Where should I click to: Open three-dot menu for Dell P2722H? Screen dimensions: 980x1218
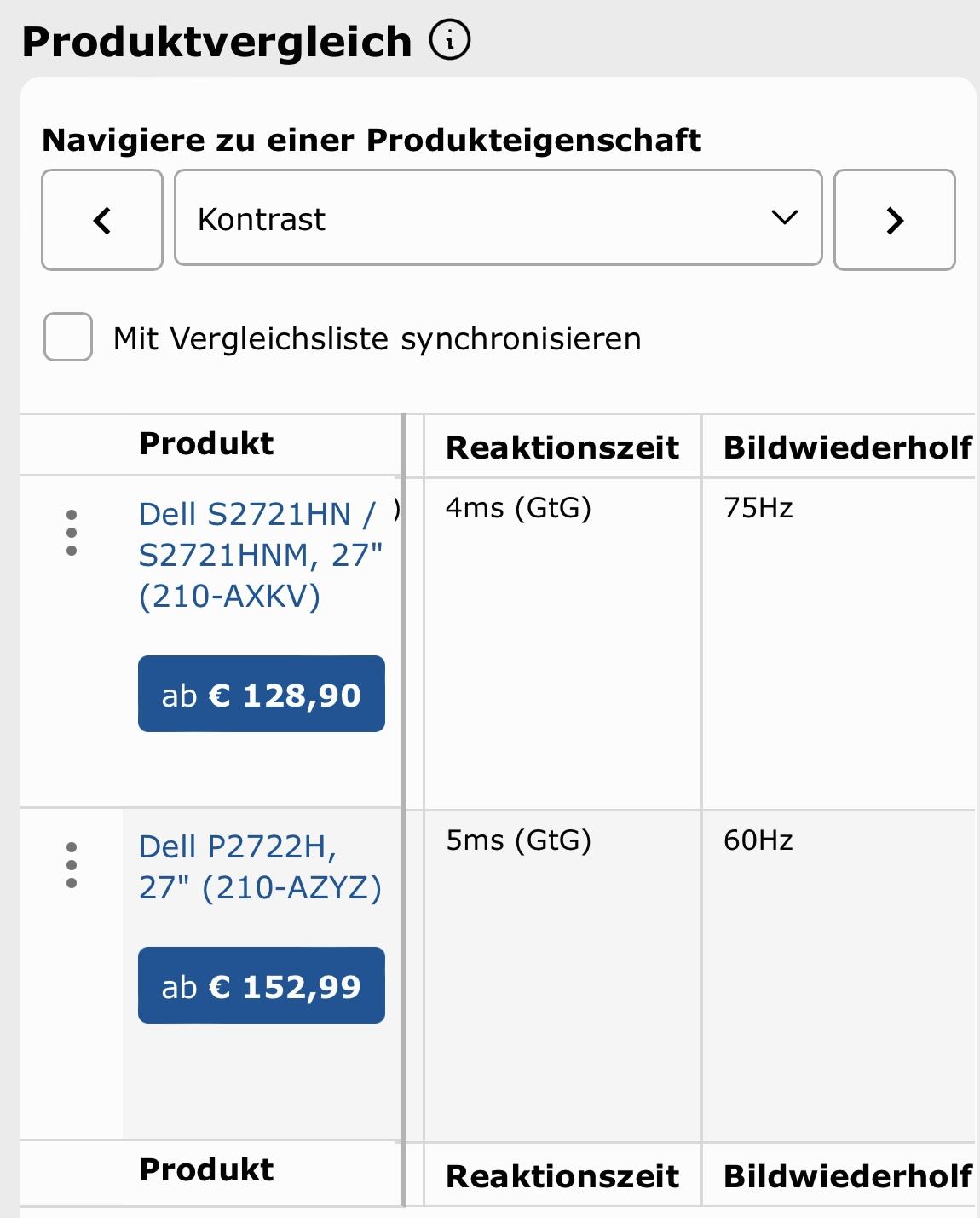pyautogui.click(x=72, y=866)
